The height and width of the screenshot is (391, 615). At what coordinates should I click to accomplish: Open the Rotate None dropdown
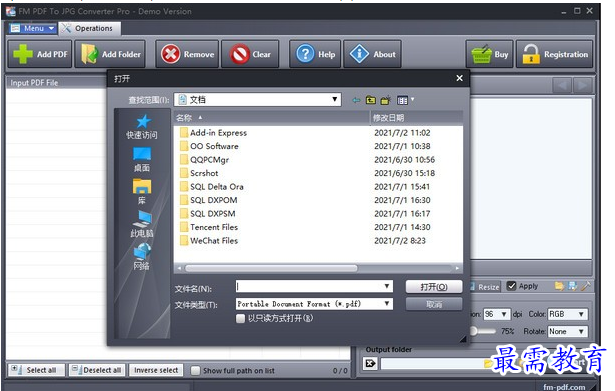pos(568,331)
